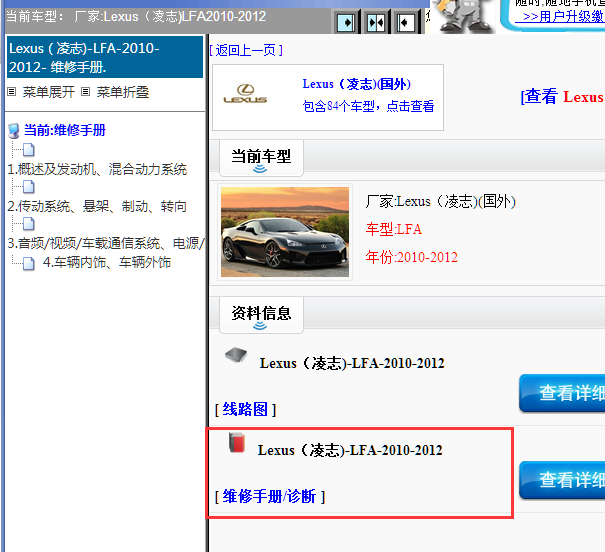Select the 资料信息 tab
605x552 pixels.
click(x=261, y=315)
